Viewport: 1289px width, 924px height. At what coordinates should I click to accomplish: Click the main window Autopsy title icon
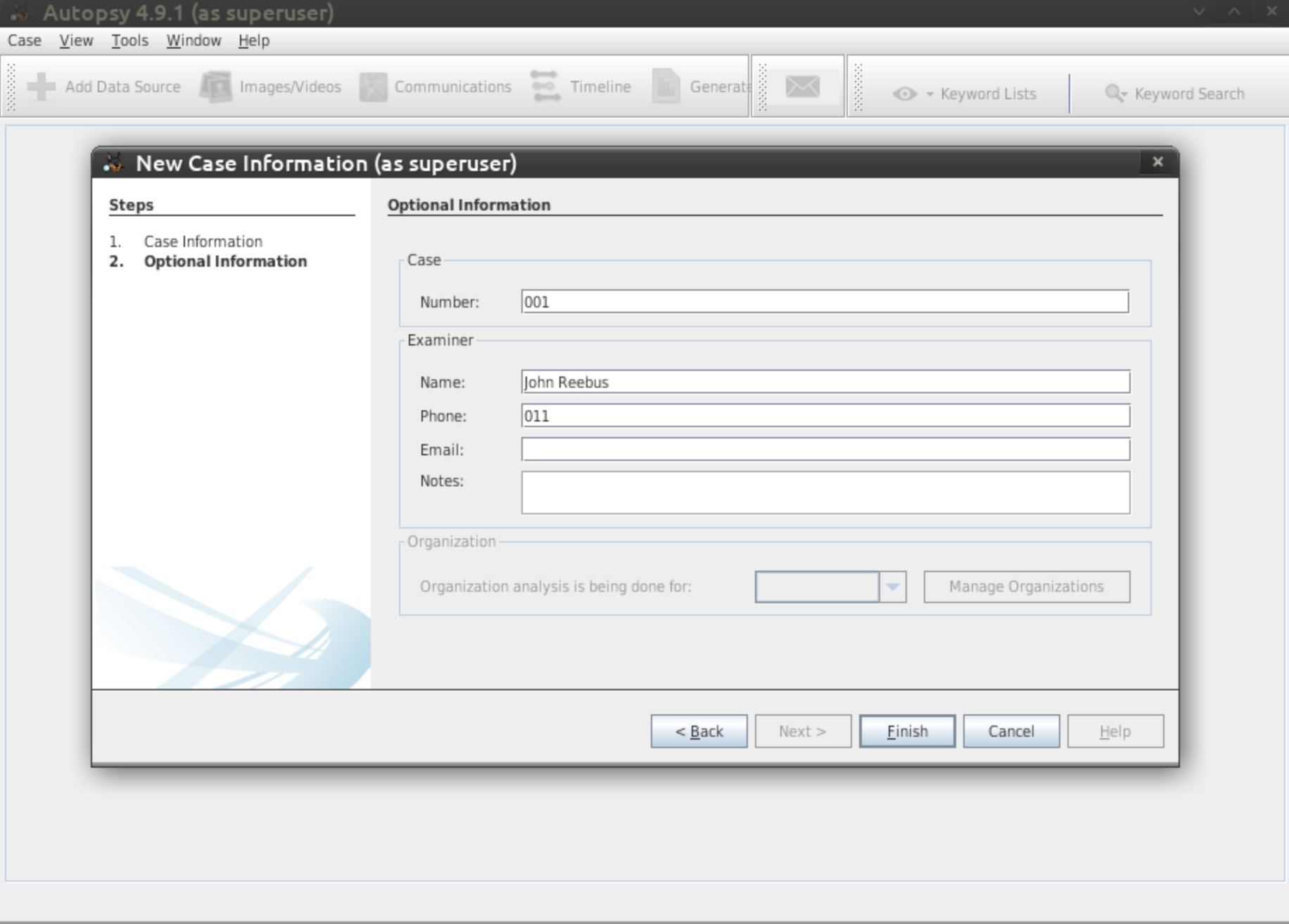[x=20, y=12]
